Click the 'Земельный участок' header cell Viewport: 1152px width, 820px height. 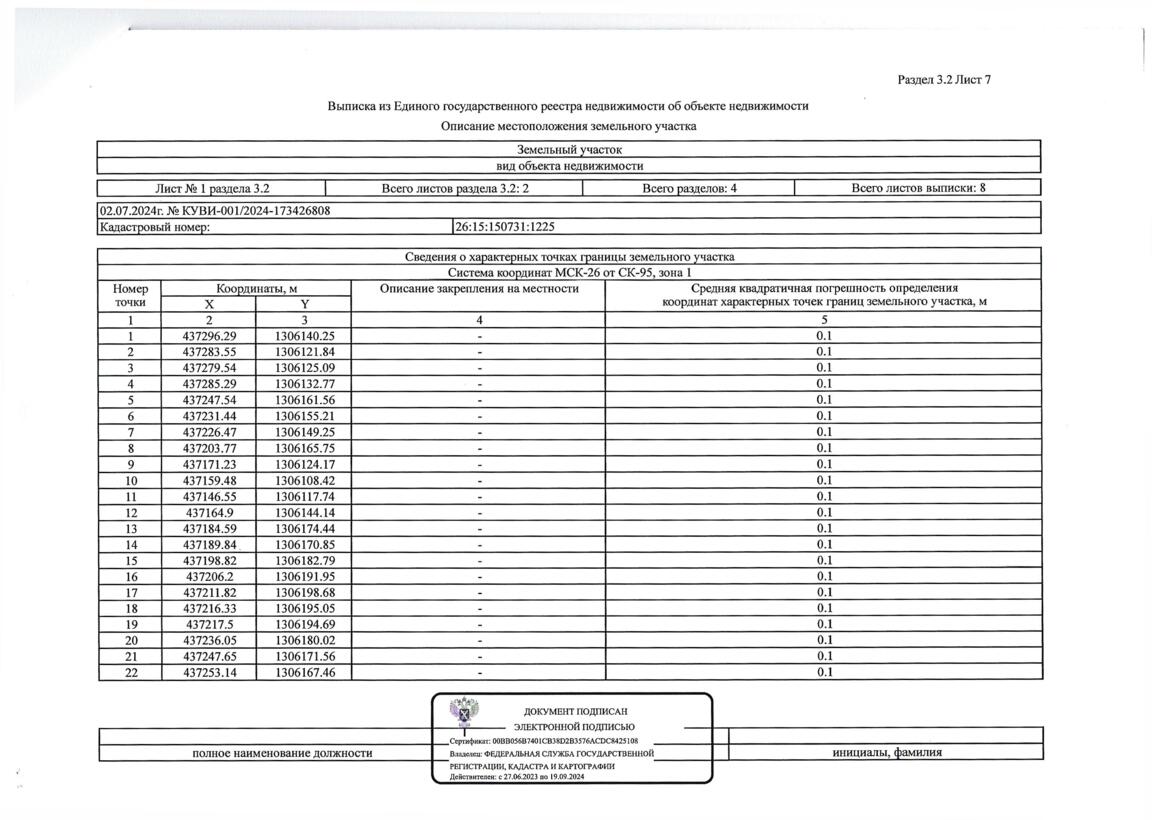(x=569, y=149)
